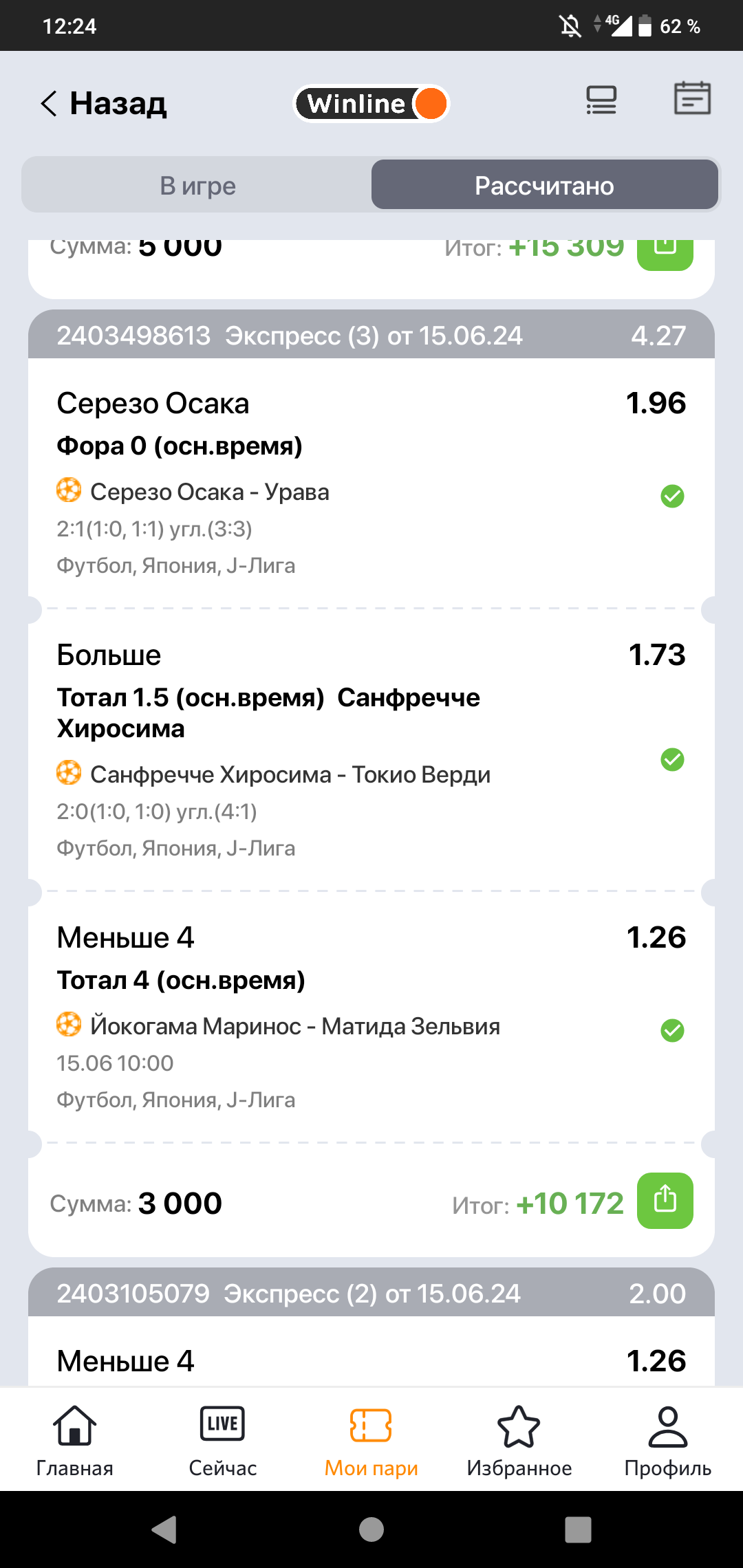Tap green checkmark for Йокогама Маринос bet
The width and height of the screenshot is (743, 1568).
coord(672,1030)
